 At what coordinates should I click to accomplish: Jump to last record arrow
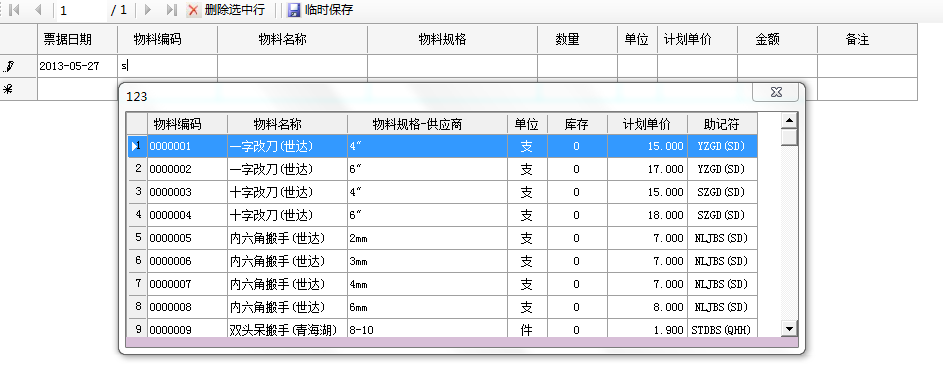[171, 10]
